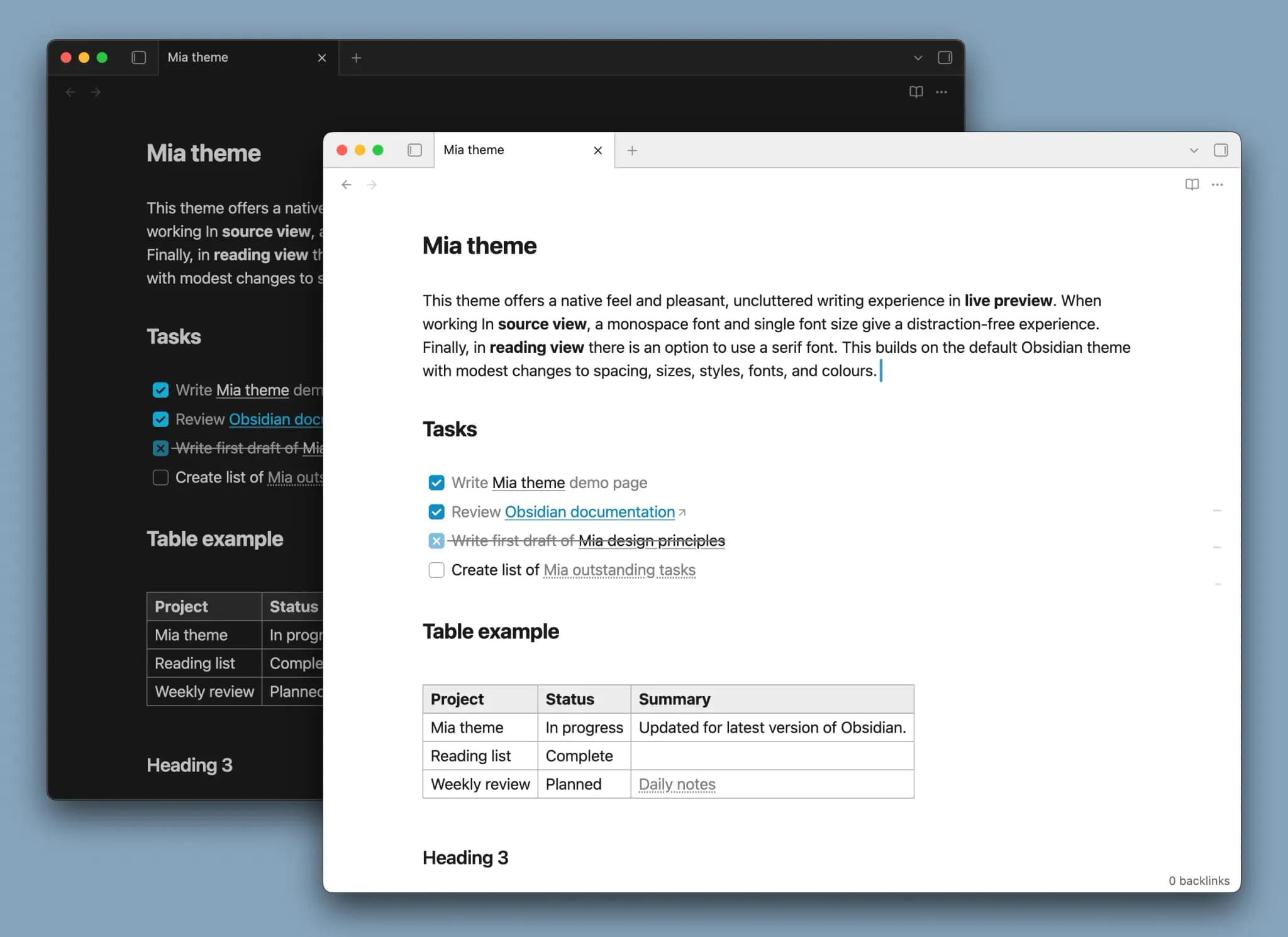Follow 'Mia outstanding tasks' link in light window
Image resolution: width=1288 pixels, height=937 pixels.
pos(619,570)
